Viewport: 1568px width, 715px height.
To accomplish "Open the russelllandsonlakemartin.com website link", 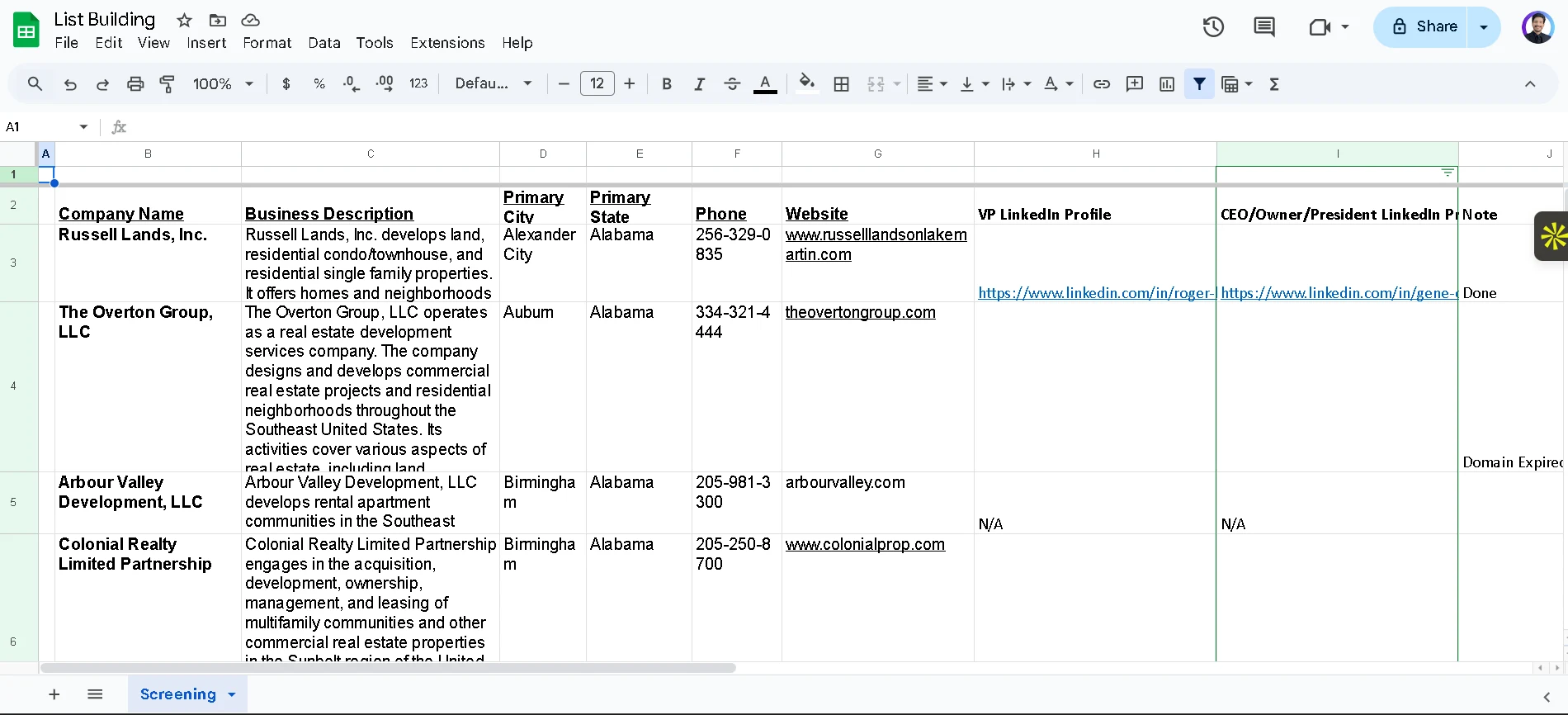I will (x=876, y=244).
